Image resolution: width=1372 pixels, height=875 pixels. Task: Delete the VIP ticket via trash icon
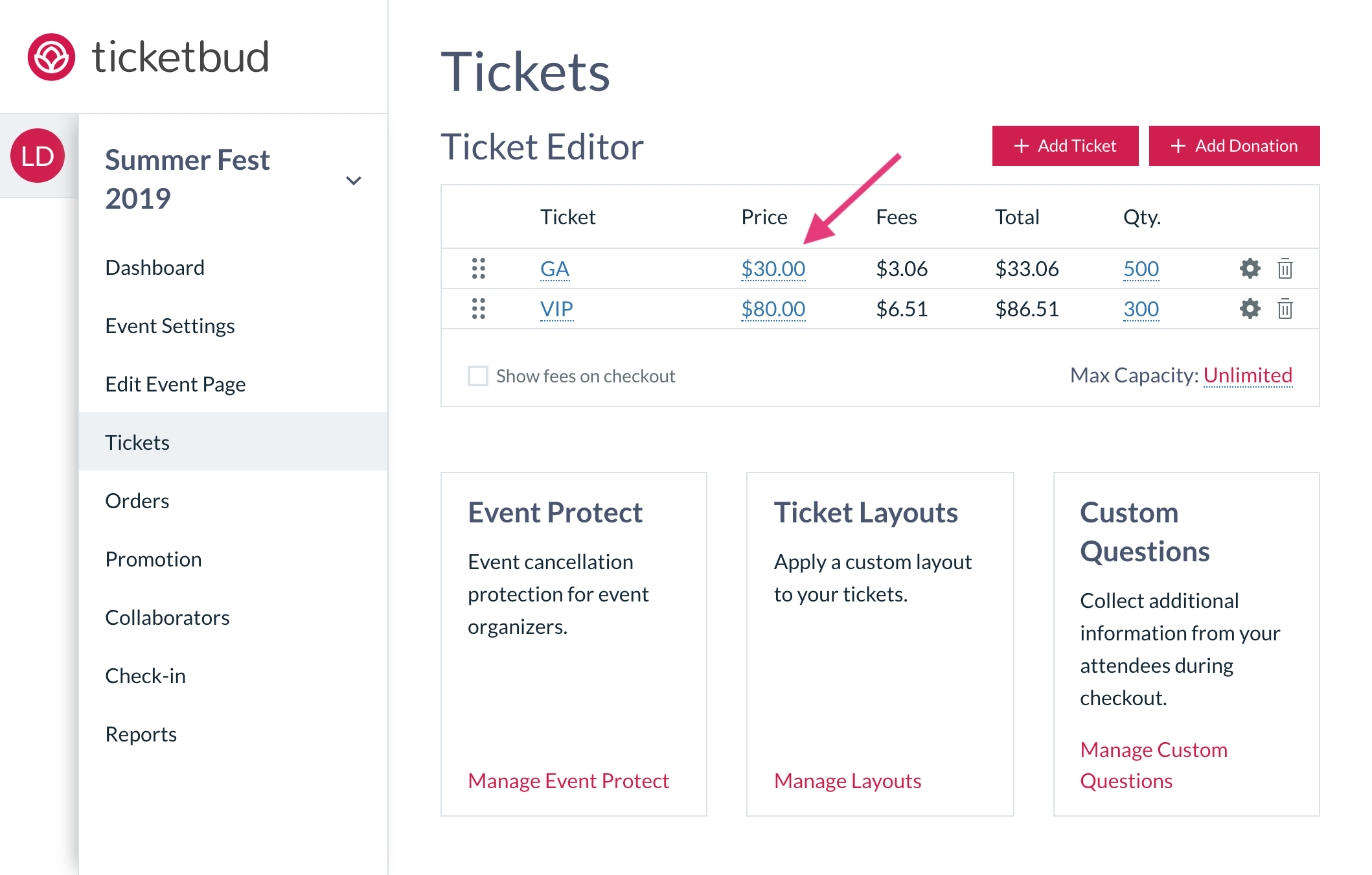click(1285, 309)
